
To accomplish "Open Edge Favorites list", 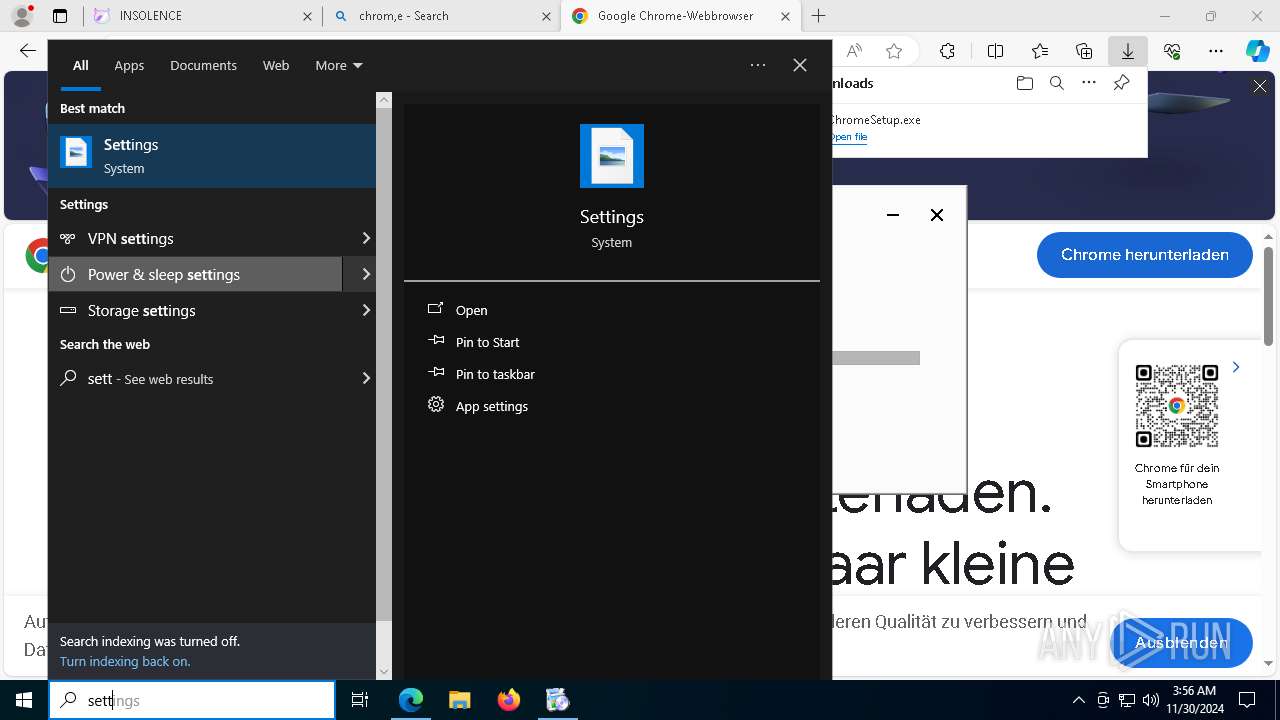I will pyautogui.click(x=1040, y=51).
